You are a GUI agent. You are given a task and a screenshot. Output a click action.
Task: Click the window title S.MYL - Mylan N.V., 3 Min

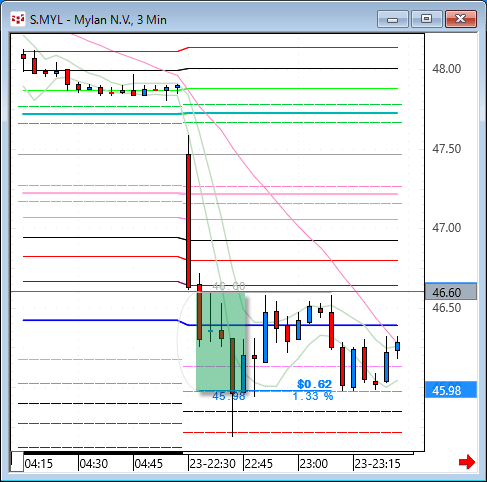tap(98, 20)
